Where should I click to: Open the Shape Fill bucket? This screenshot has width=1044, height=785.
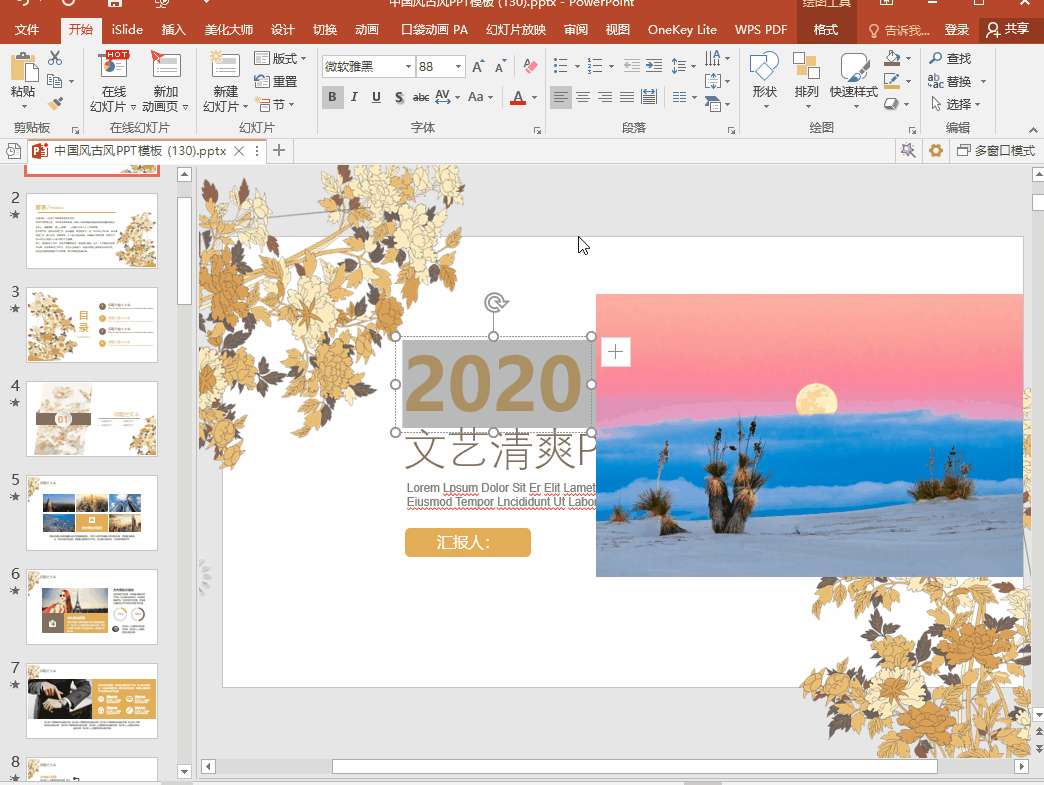(x=892, y=58)
